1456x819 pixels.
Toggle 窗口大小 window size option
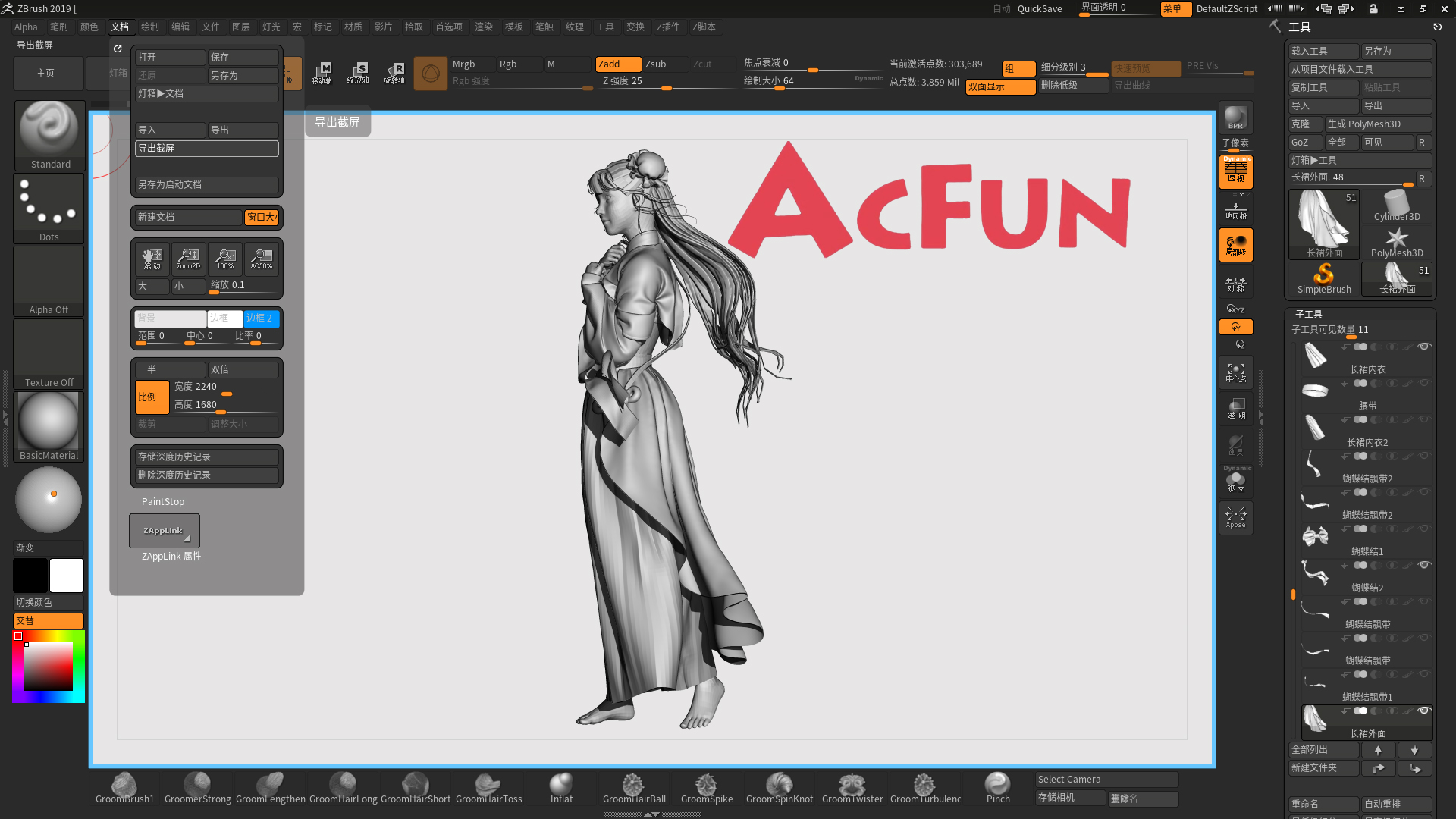click(262, 218)
